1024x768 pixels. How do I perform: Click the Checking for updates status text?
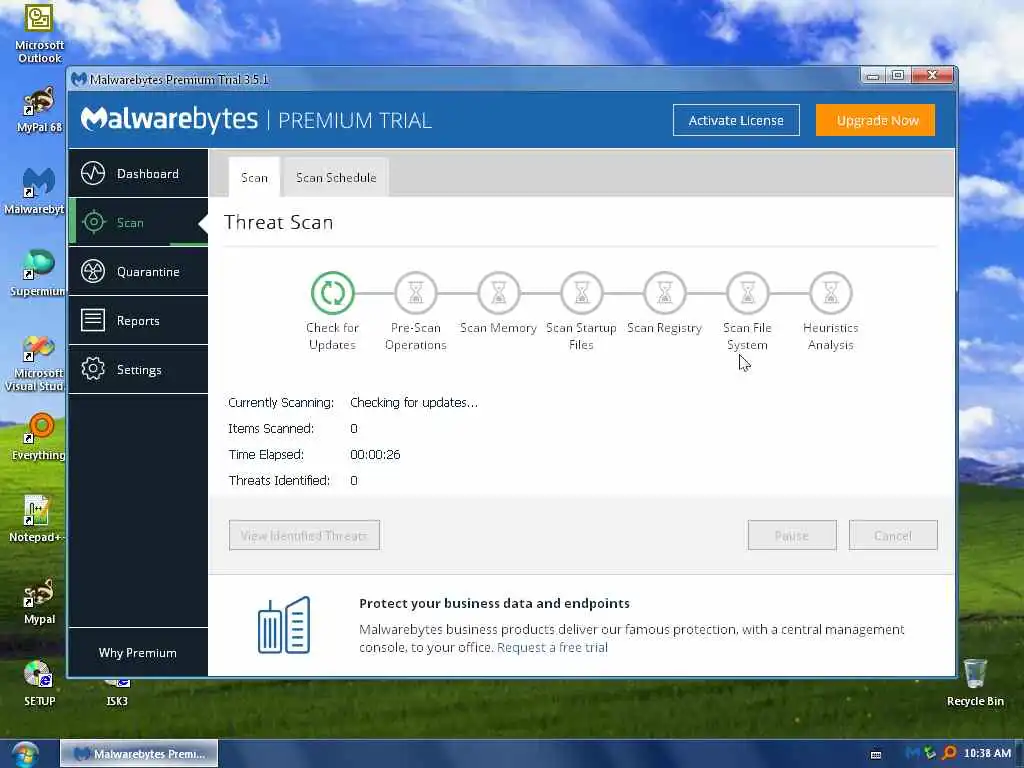[414, 403]
